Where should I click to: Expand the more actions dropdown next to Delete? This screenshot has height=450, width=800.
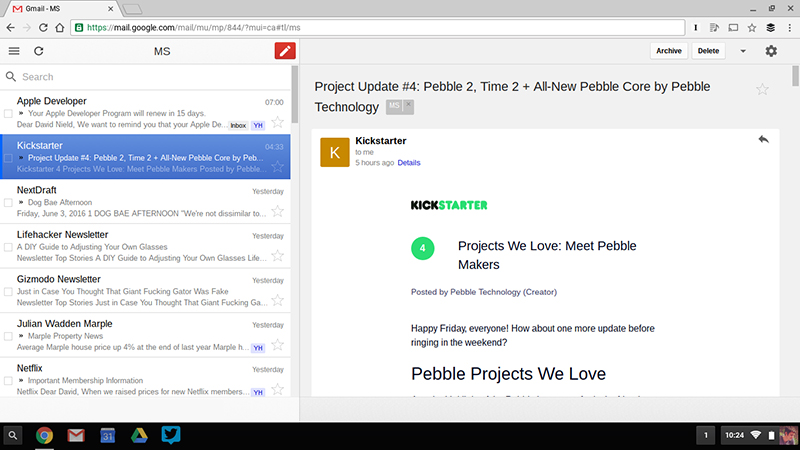[743, 51]
